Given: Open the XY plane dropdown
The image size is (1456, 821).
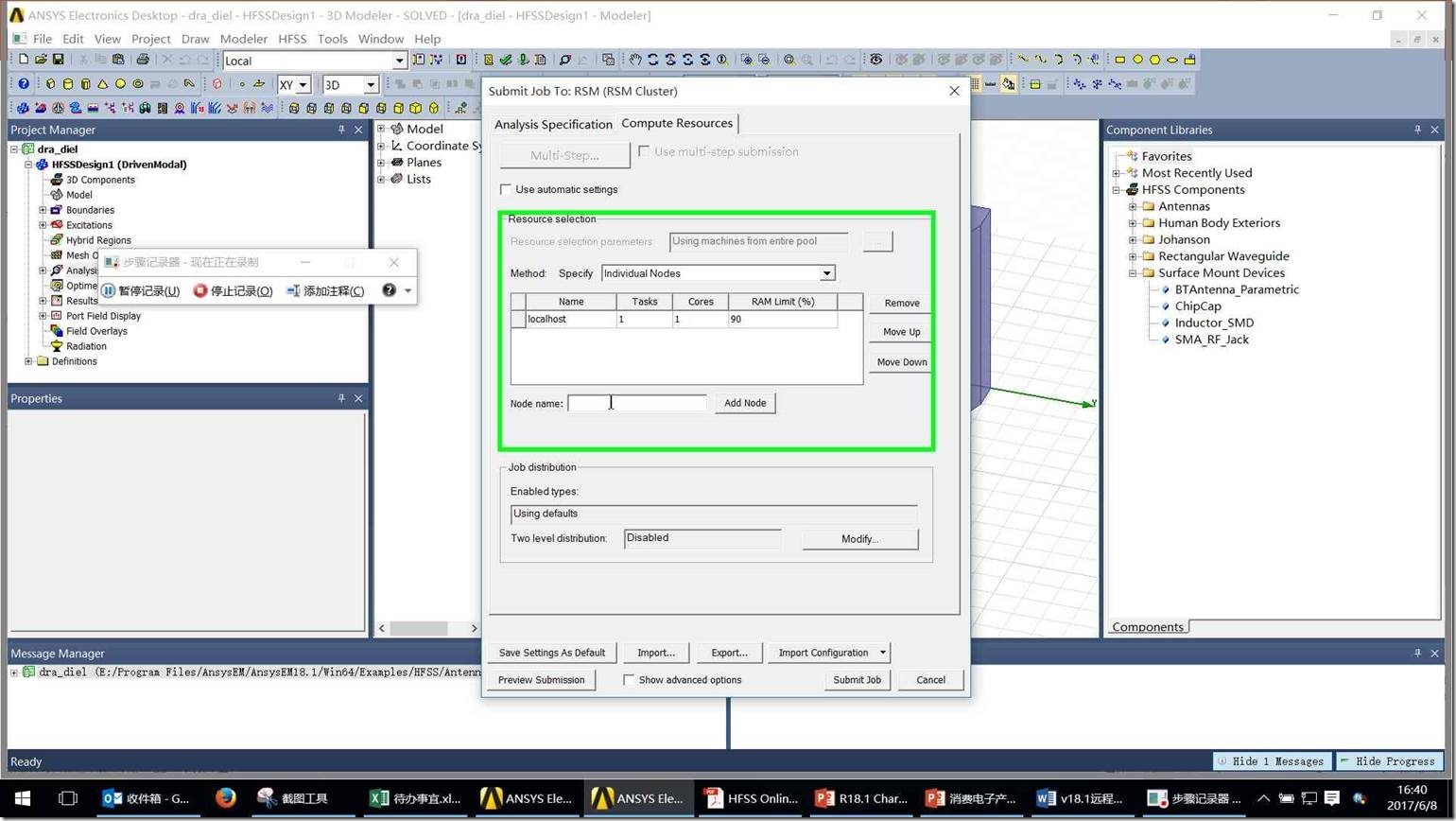Looking at the screenshot, I should click(303, 85).
